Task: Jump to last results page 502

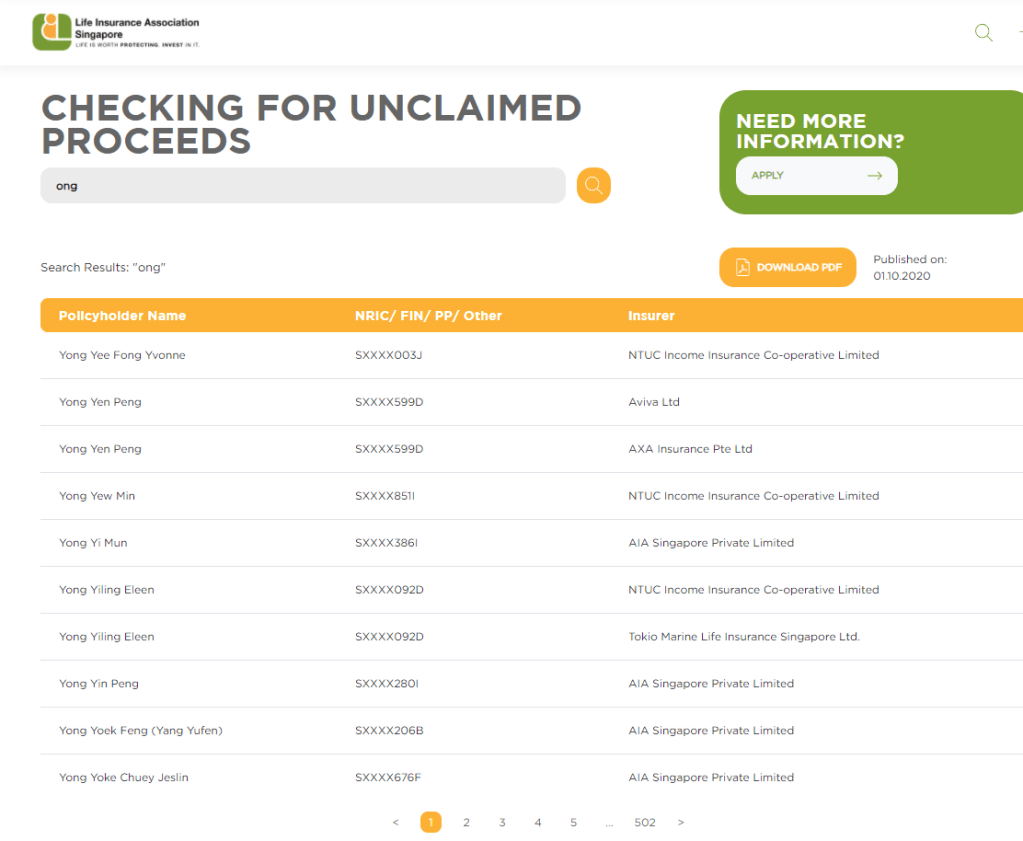Action: [645, 823]
